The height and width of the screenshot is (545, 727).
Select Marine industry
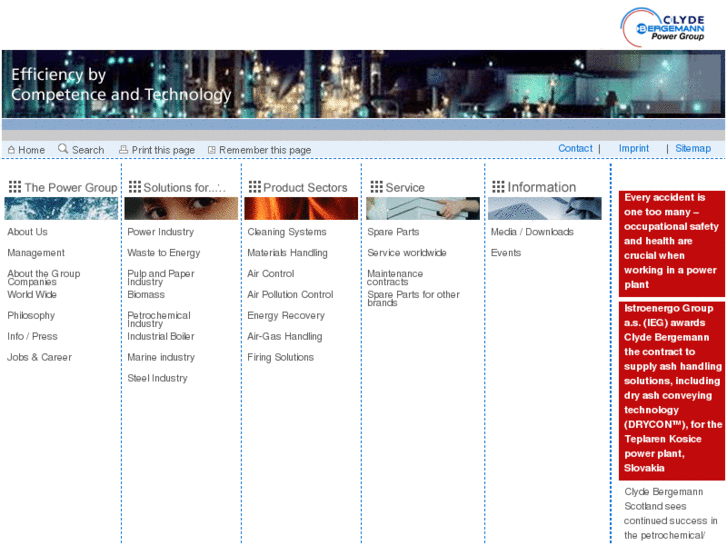(161, 357)
